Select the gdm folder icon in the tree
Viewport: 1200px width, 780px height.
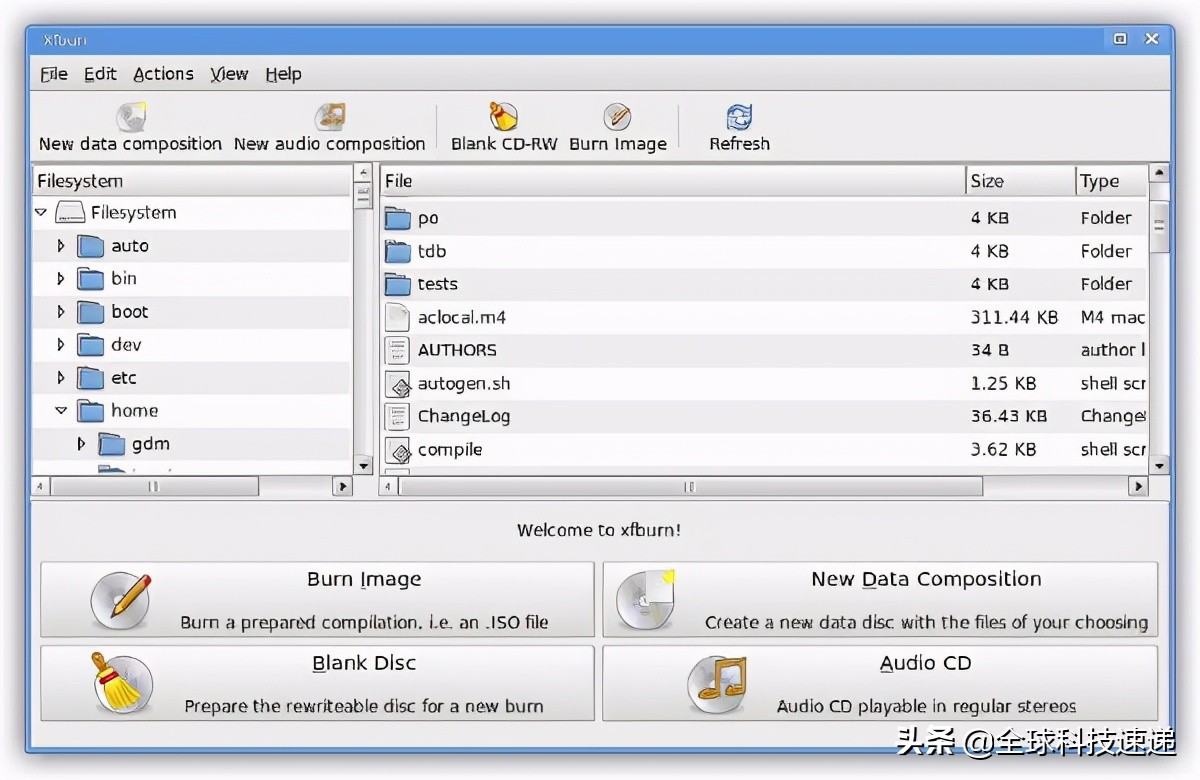point(112,444)
